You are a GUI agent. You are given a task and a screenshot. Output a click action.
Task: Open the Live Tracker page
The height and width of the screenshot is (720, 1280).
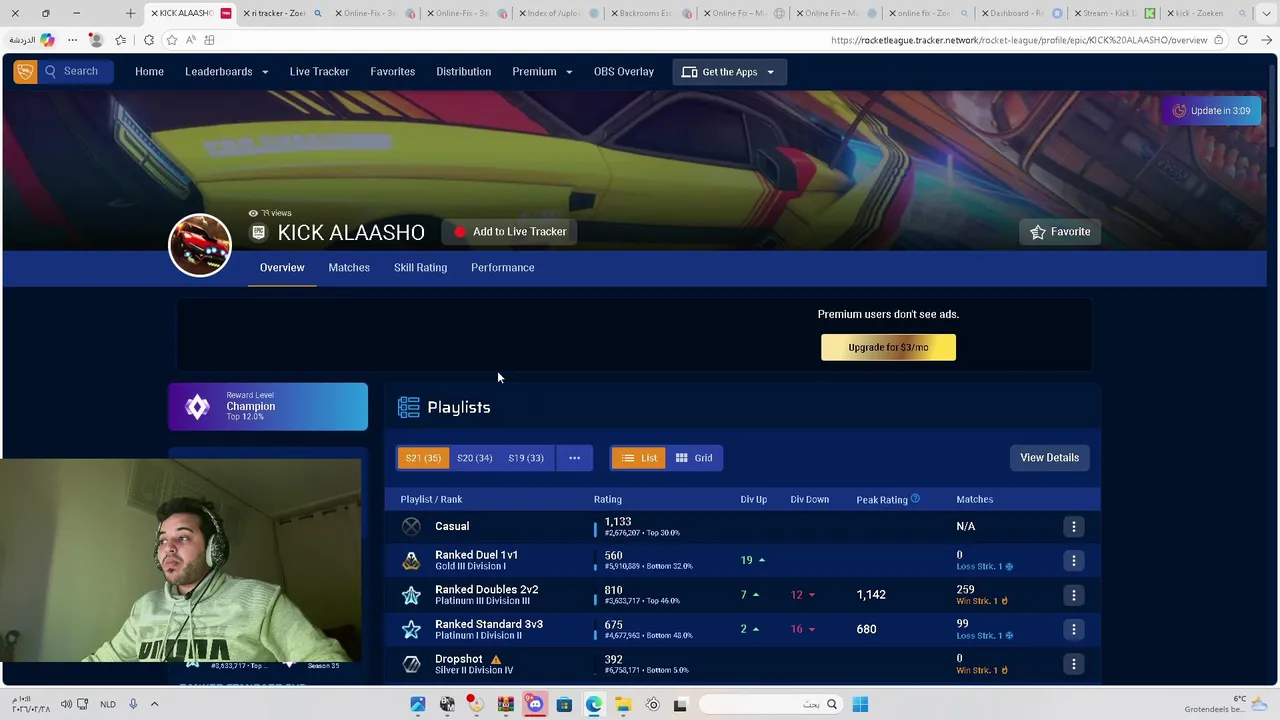click(319, 72)
